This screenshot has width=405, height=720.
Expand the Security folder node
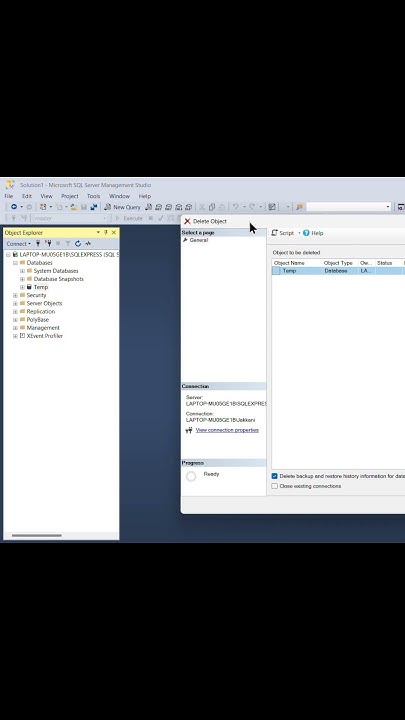coord(15,295)
